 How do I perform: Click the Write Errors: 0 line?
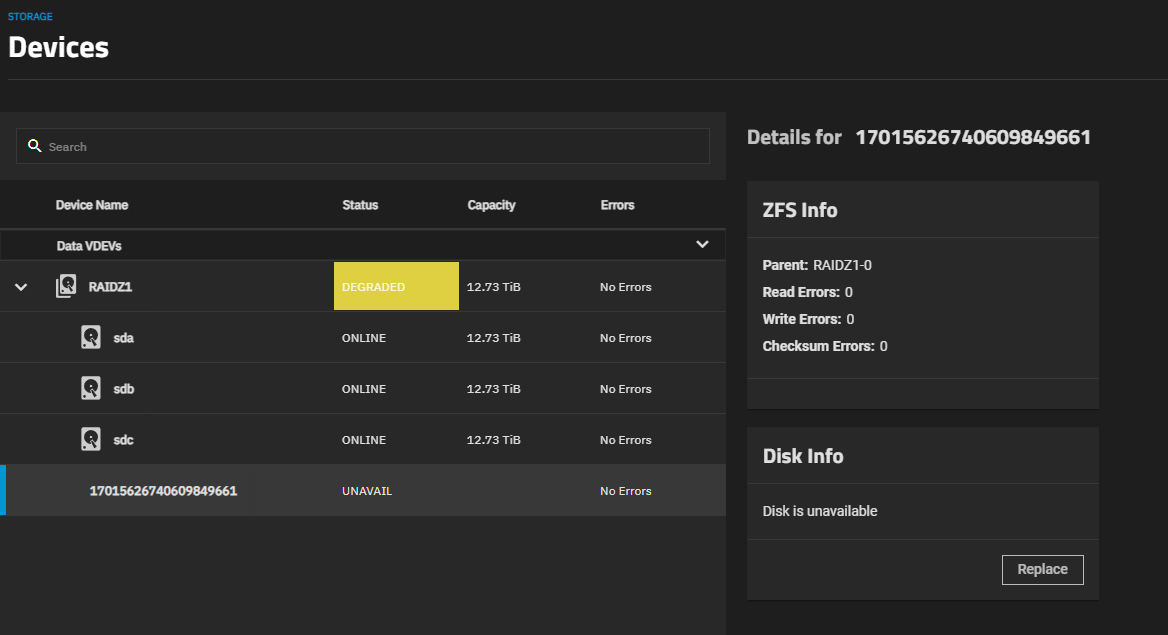[x=808, y=319]
